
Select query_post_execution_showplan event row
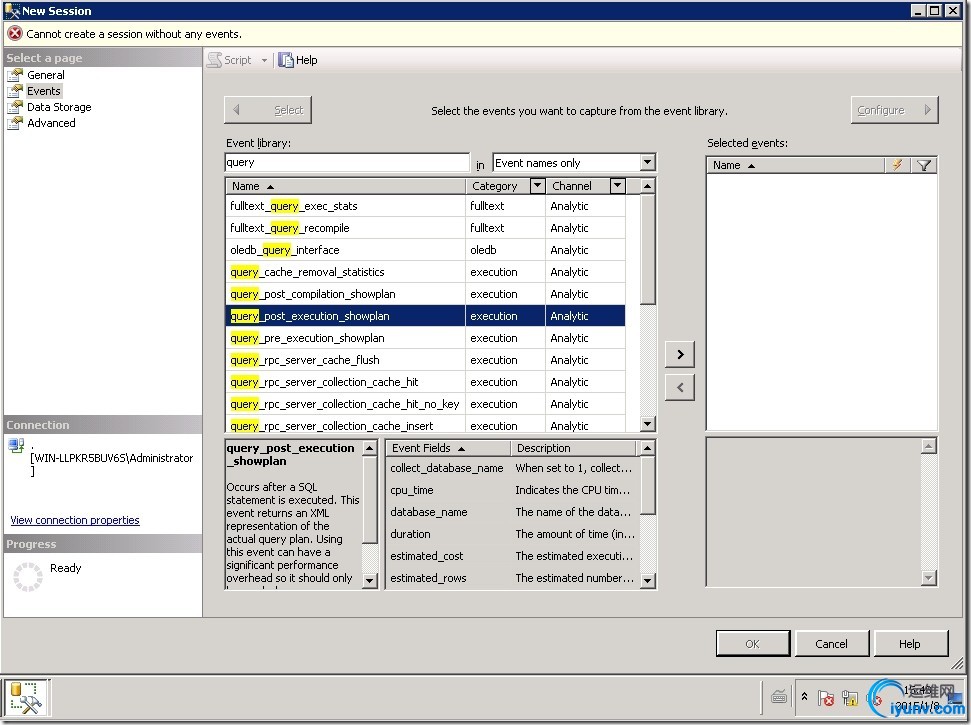point(425,316)
